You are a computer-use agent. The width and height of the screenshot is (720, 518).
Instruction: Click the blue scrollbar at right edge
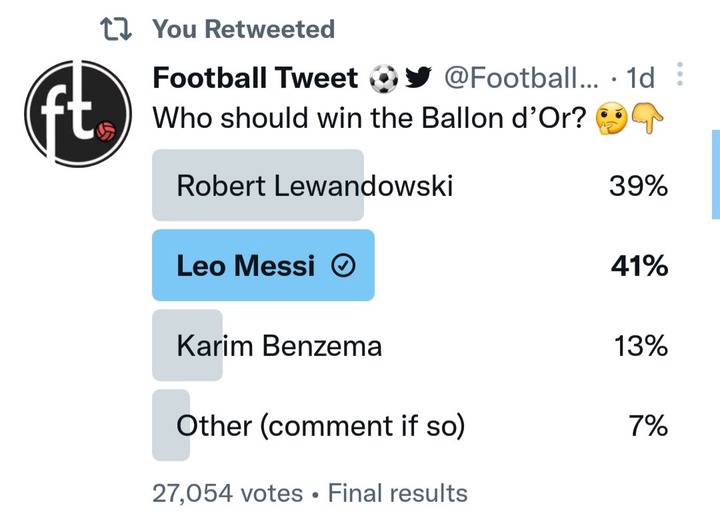716,174
